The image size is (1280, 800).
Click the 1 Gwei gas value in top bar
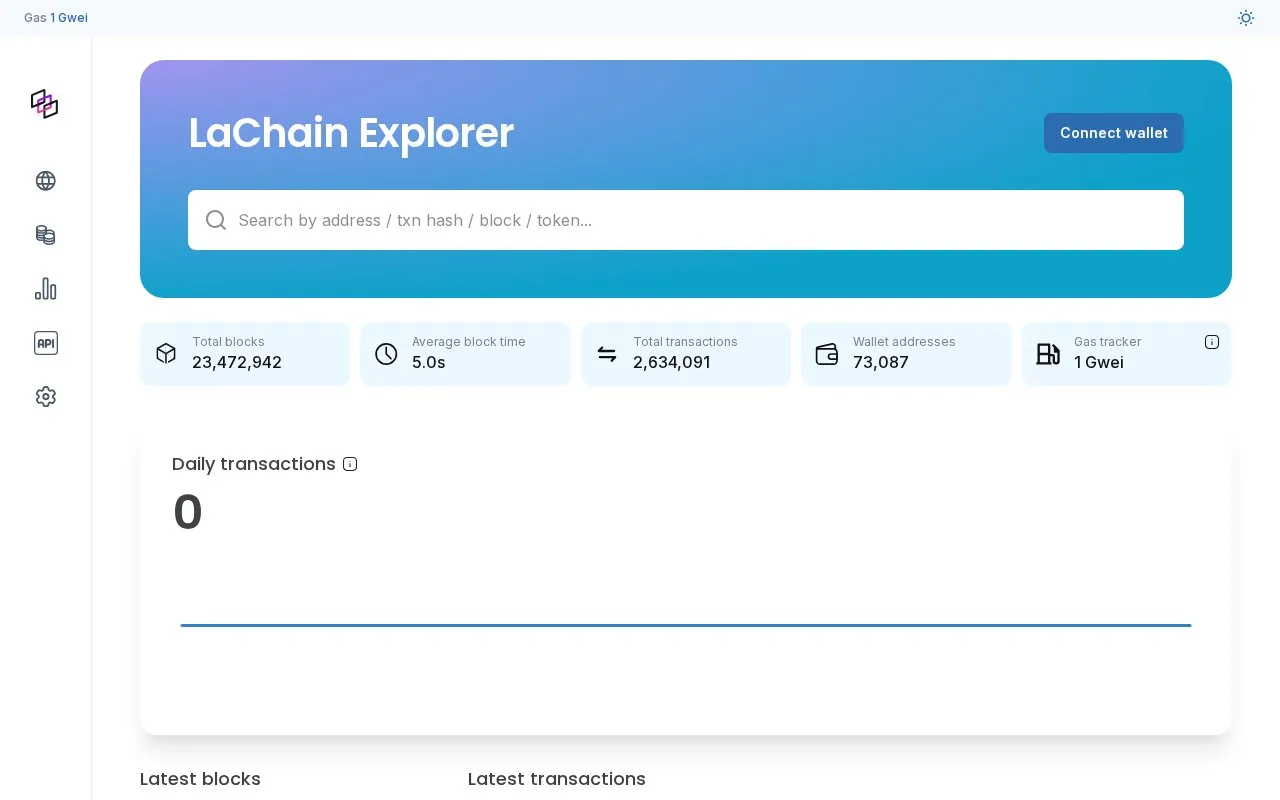(69, 18)
